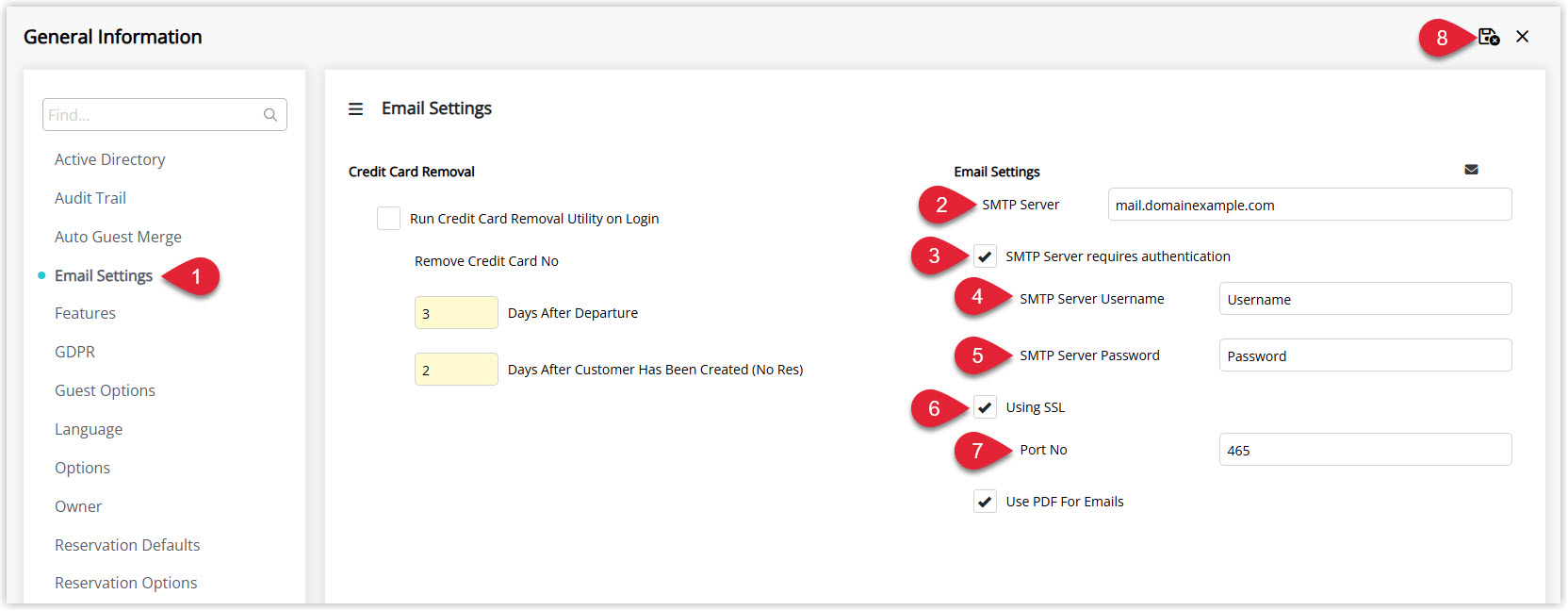Open Active Directory settings
The image size is (1568, 611).
[x=110, y=159]
